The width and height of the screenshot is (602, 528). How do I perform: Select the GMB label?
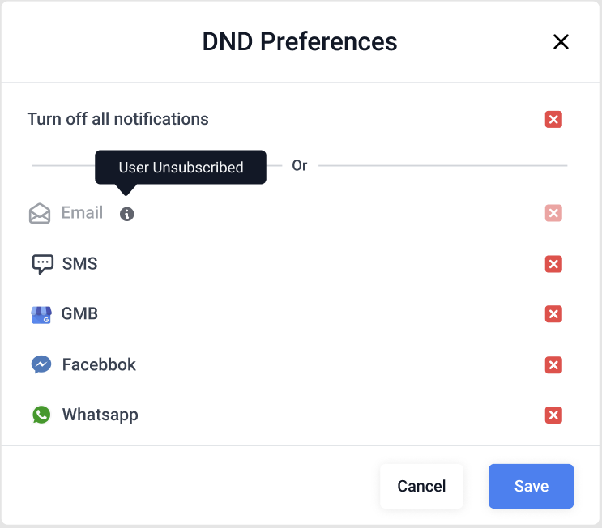[79, 314]
